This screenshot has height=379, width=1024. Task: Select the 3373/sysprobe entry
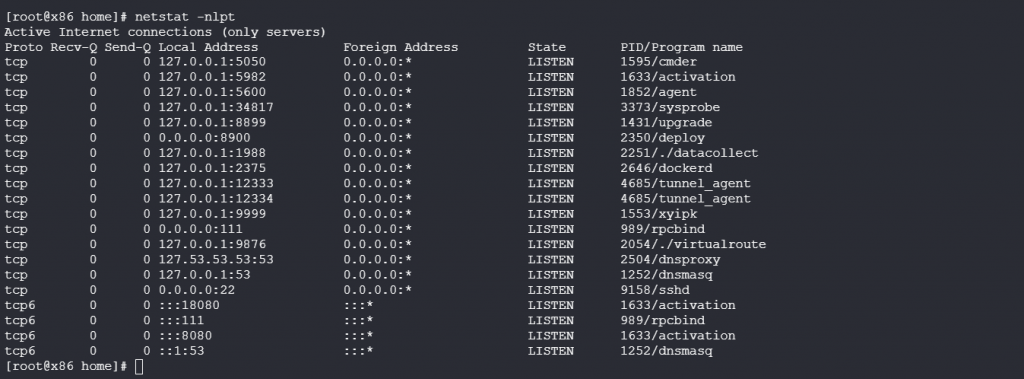[x=670, y=108]
